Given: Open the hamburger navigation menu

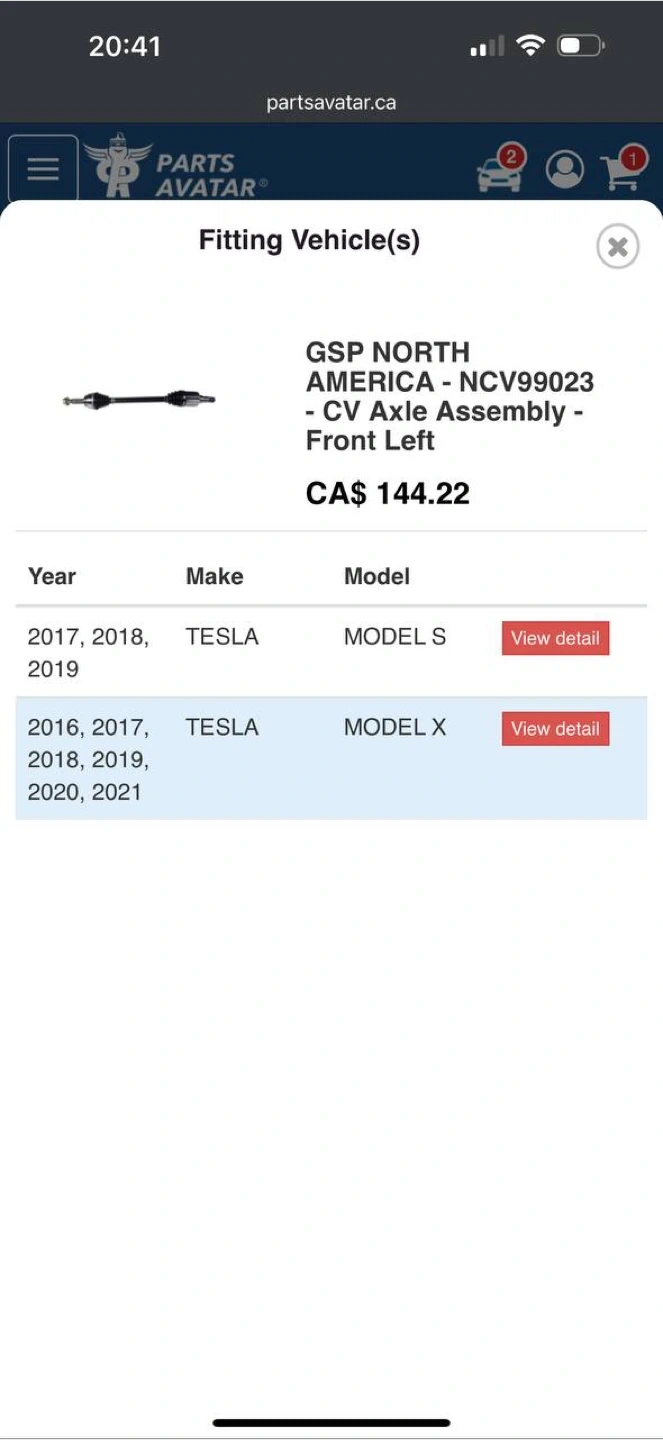Looking at the screenshot, I should tap(43, 169).
